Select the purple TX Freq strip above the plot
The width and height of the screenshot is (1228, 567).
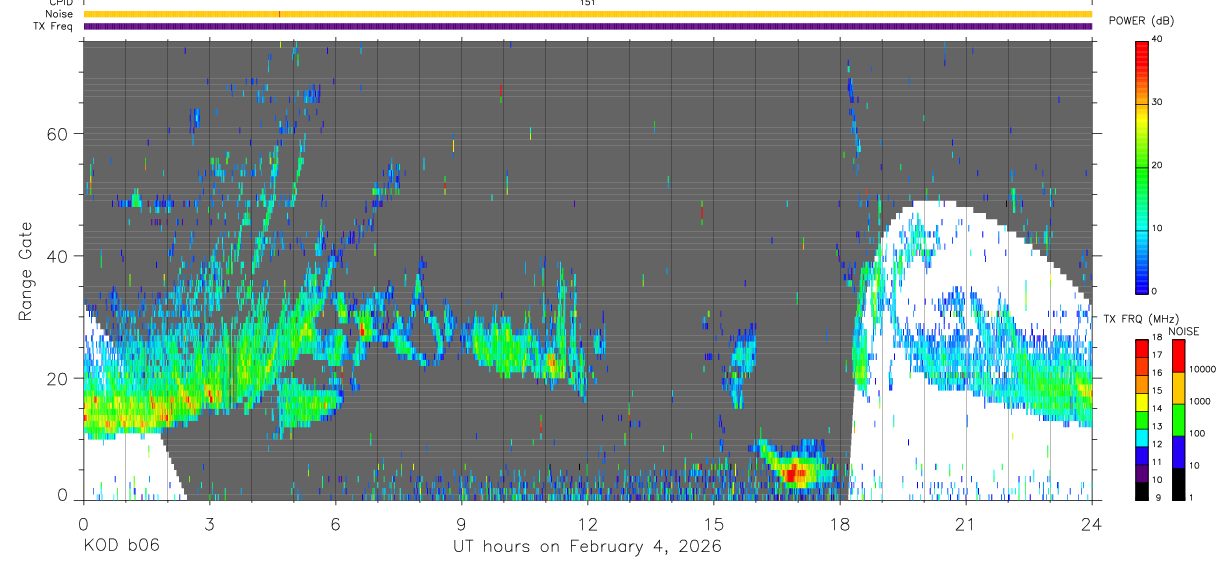coord(588,26)
